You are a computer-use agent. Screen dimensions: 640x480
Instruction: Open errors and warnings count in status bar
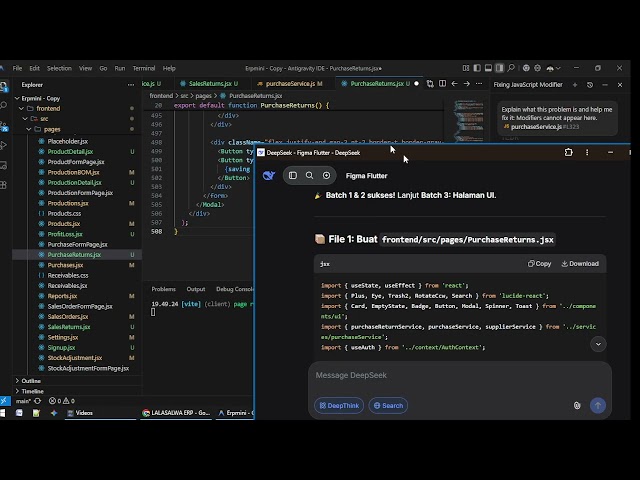point(62,401)
